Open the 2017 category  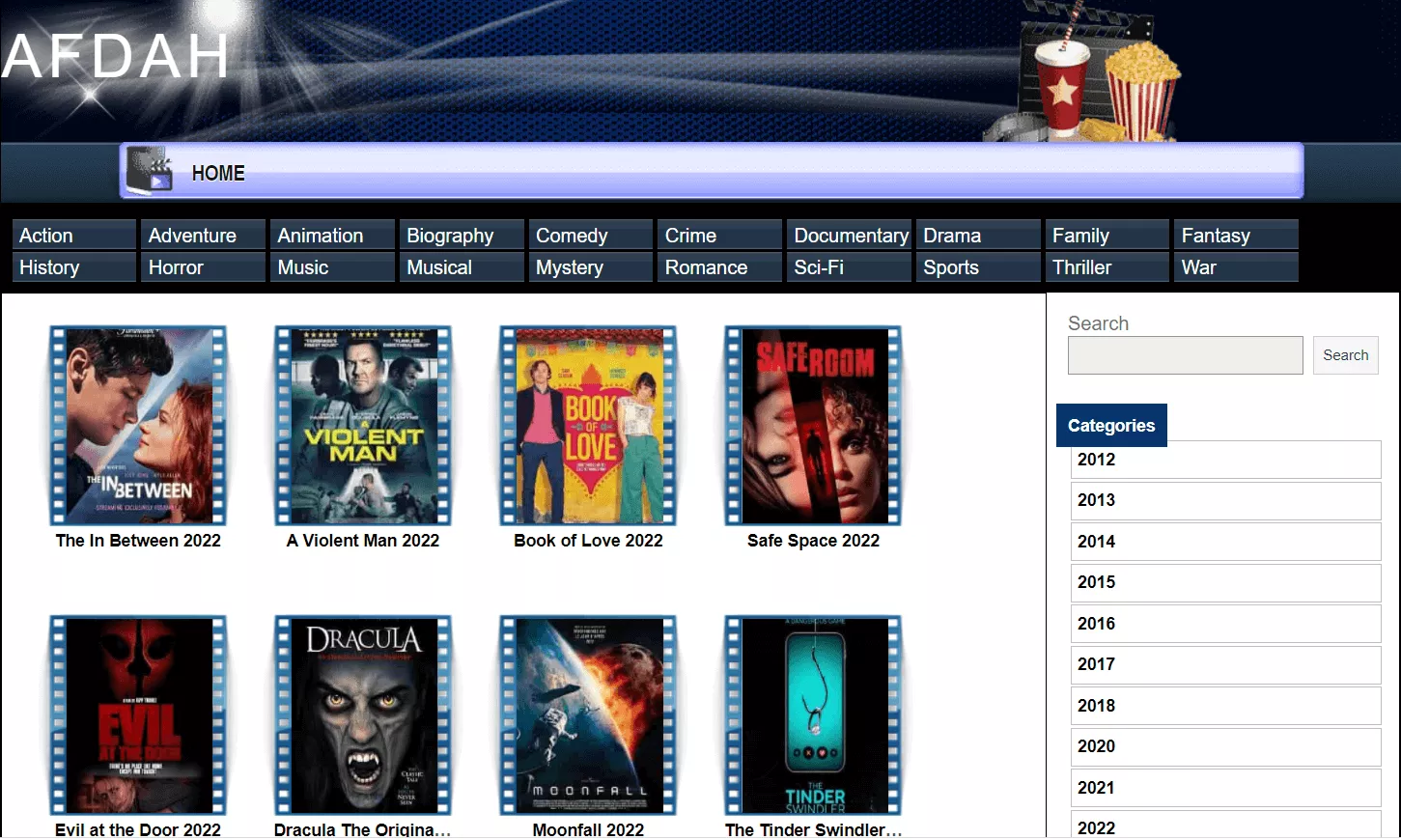coord(1226,664)
